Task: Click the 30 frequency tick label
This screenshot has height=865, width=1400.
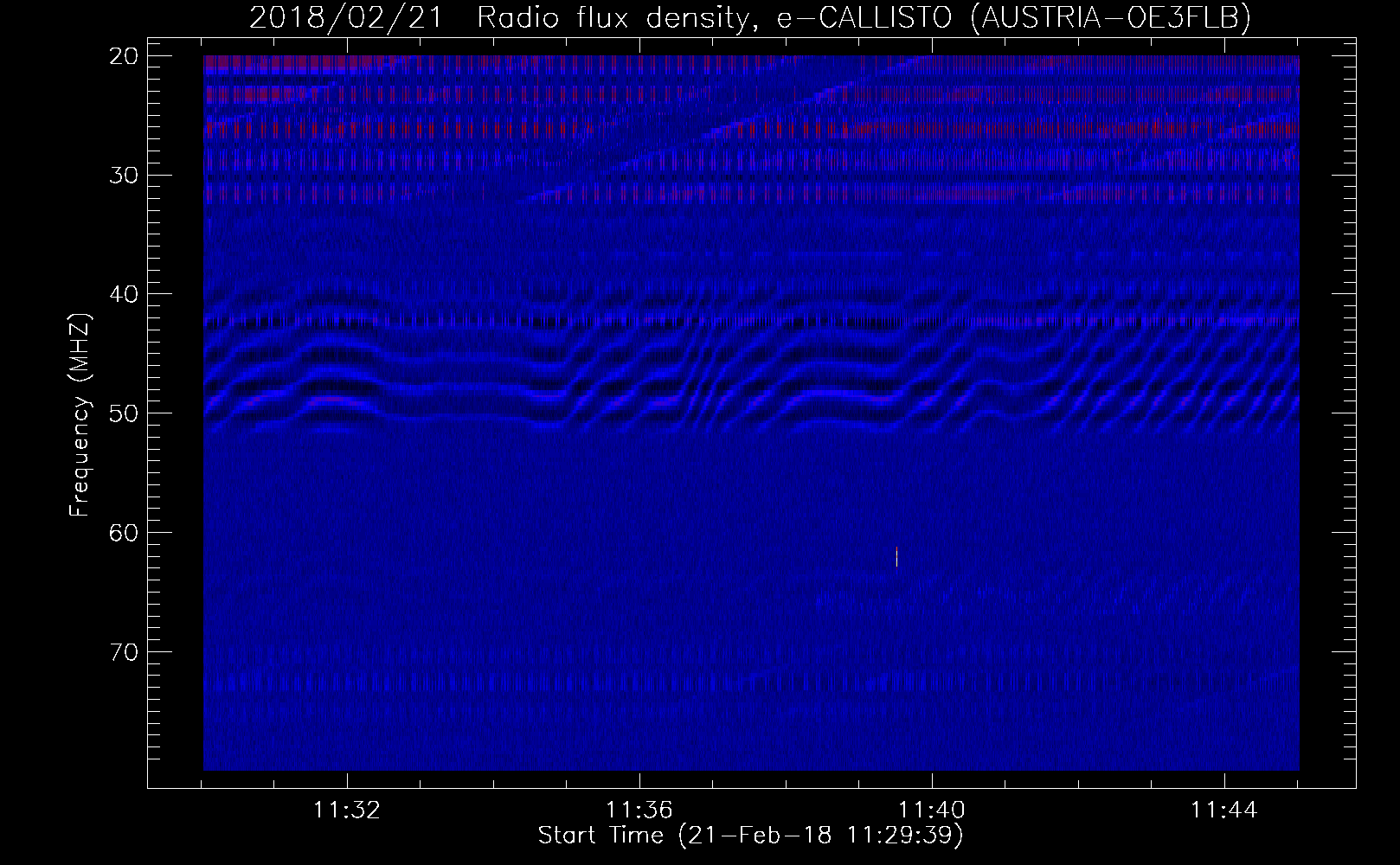Action: click(125, 176)
